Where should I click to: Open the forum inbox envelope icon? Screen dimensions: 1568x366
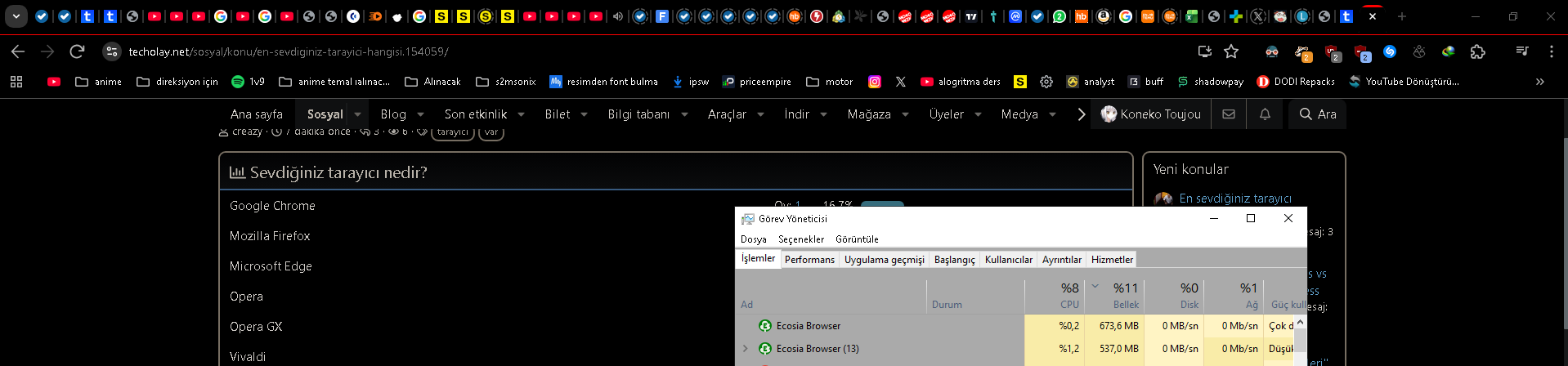[x=1229, y=114]
